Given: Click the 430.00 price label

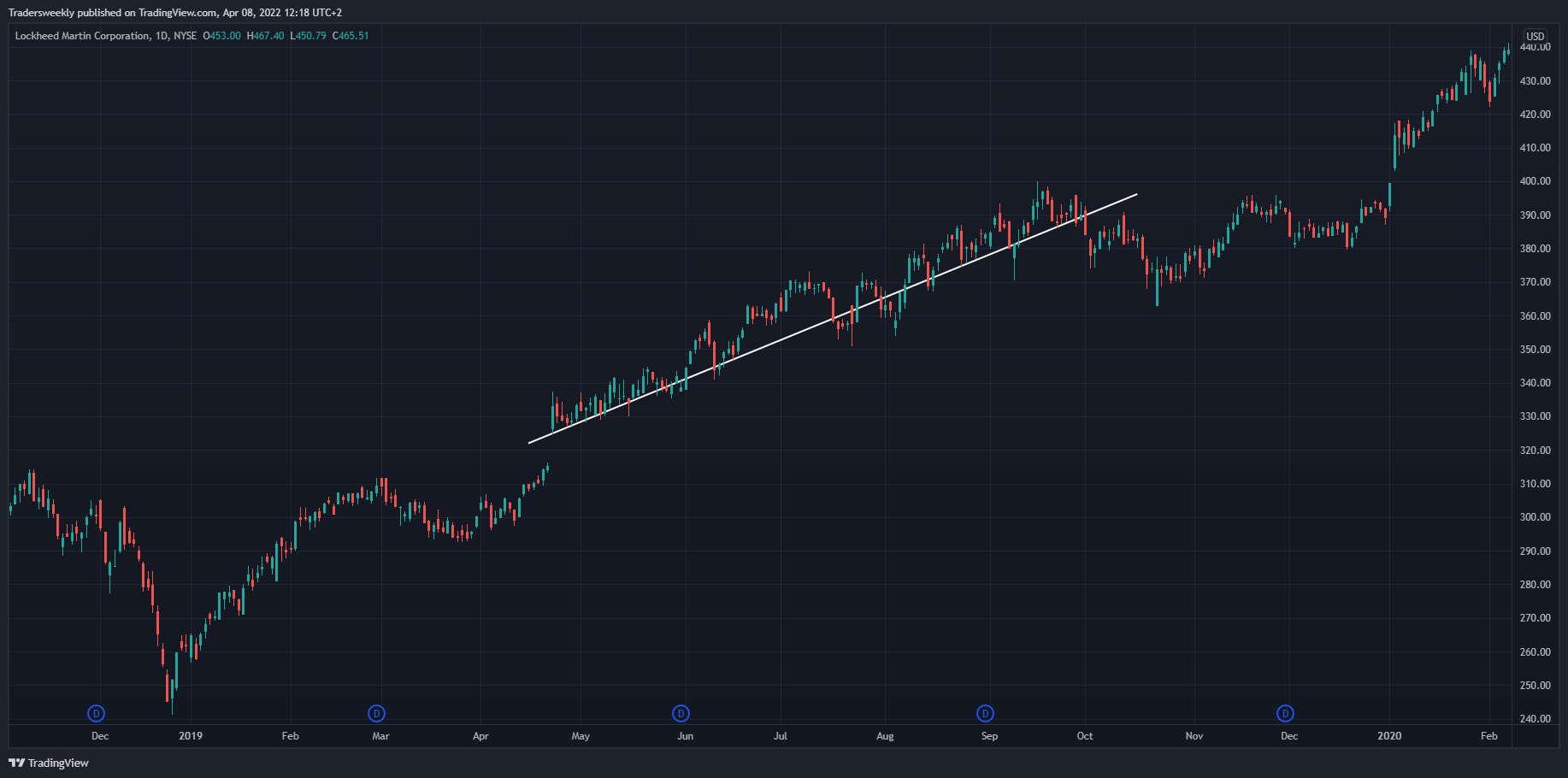Looking at the screenshot, I should [x=1536, y=81].
